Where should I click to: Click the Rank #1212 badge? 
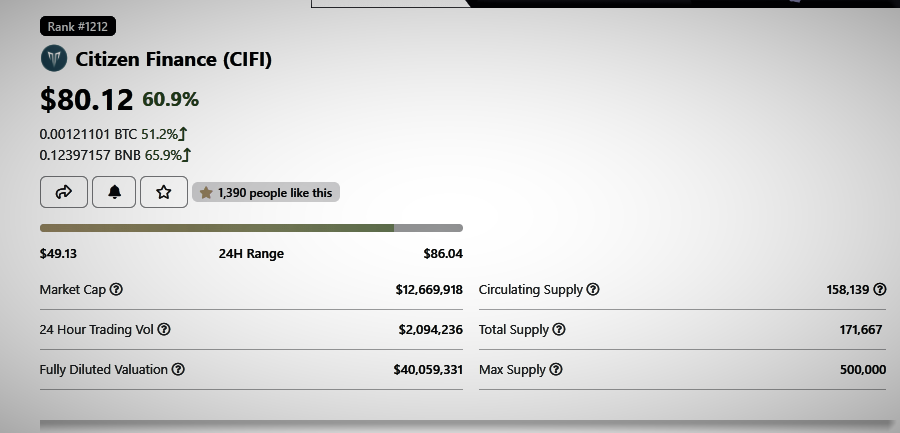click(x=77, y=26)
